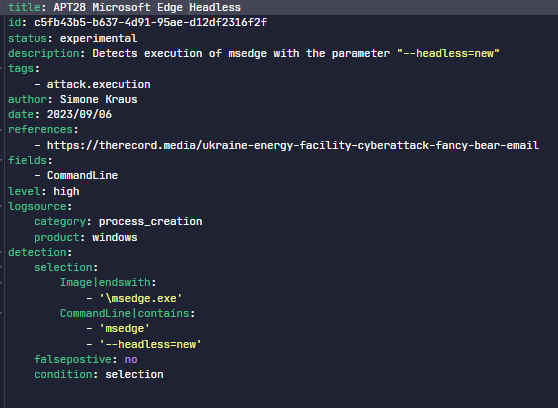Viewport: 558px width, 408px height.
Task: Click the 'date' key
Action: click(x=21, y=114)
